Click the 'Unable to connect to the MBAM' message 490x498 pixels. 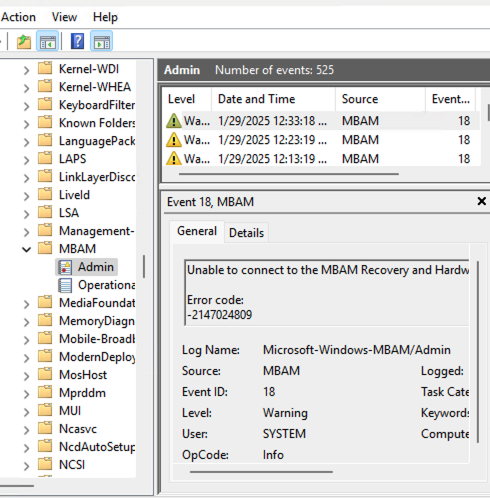pos(328,270)
